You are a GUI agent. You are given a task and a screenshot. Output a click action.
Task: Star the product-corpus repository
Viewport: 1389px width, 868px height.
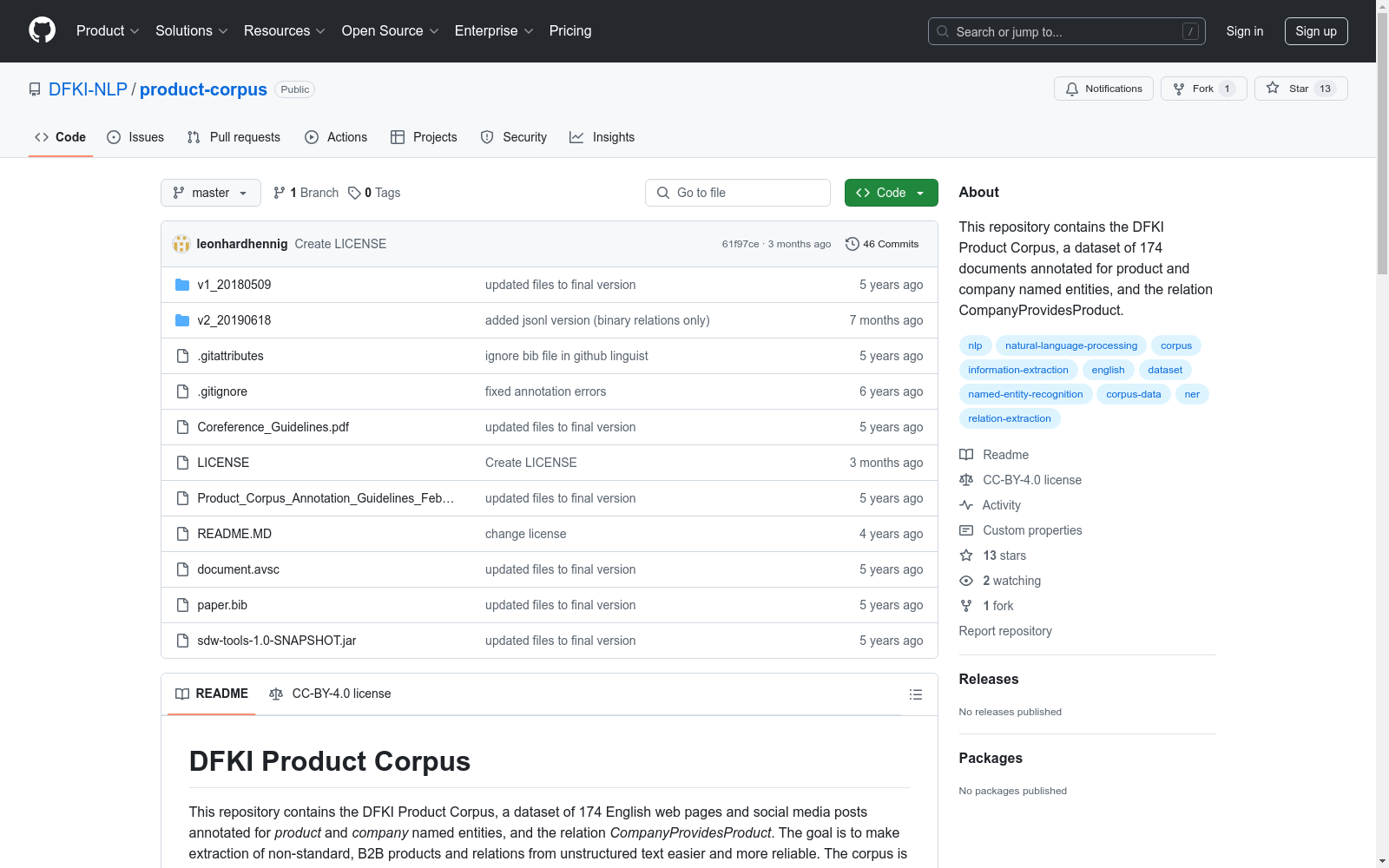click(x=1300, y=89)
